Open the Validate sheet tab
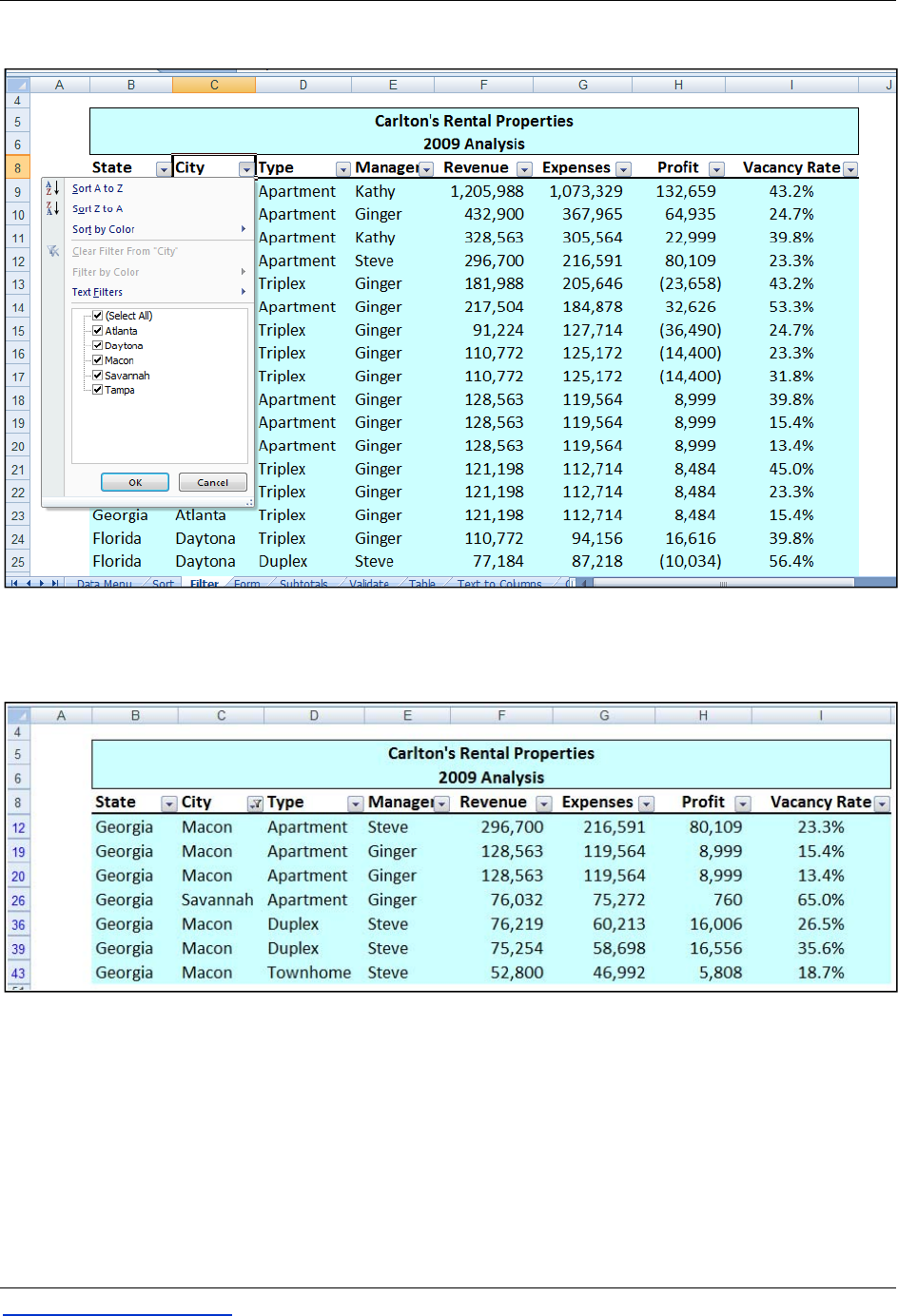 [369, 584]
